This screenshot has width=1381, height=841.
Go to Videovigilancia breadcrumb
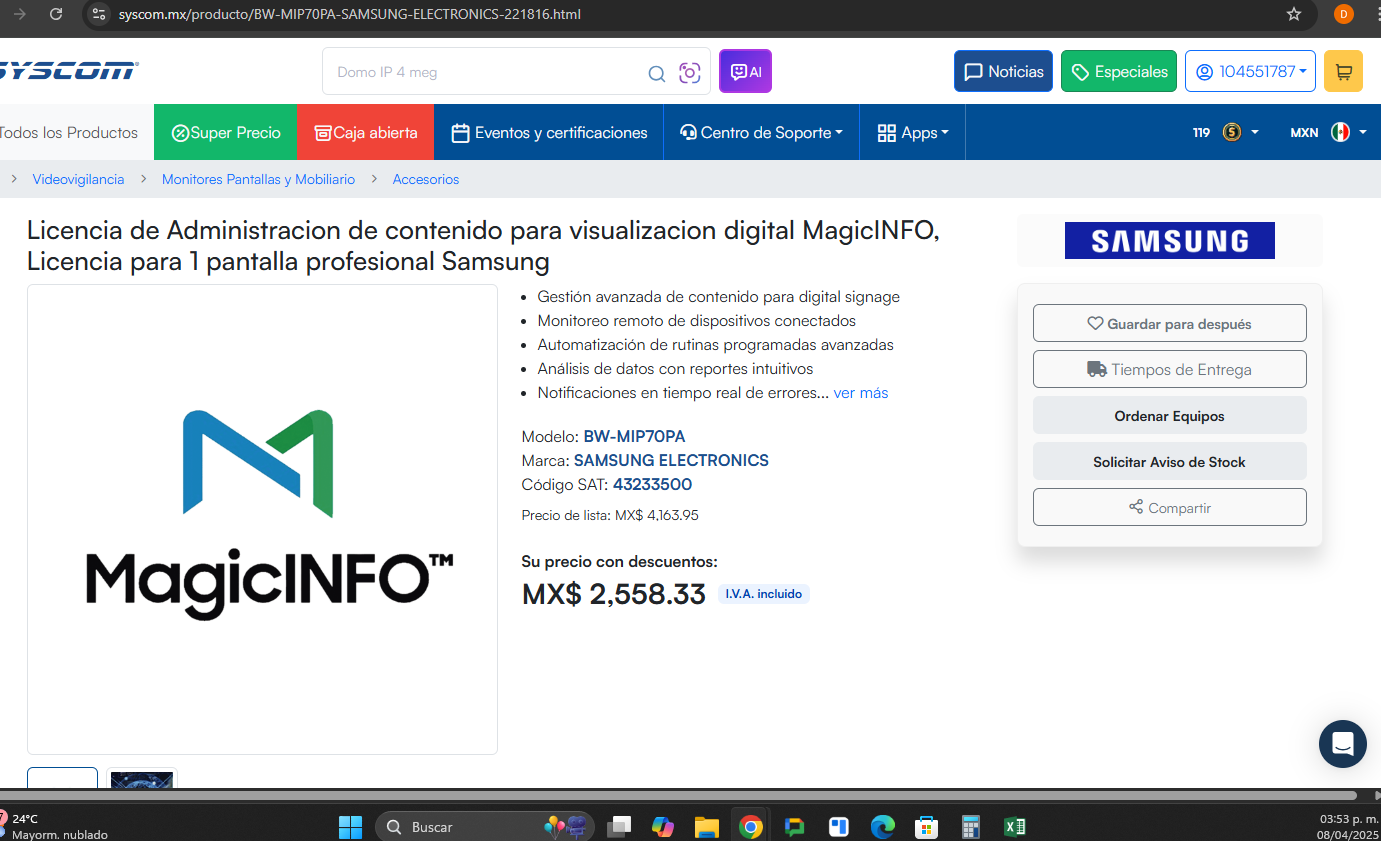78,179
